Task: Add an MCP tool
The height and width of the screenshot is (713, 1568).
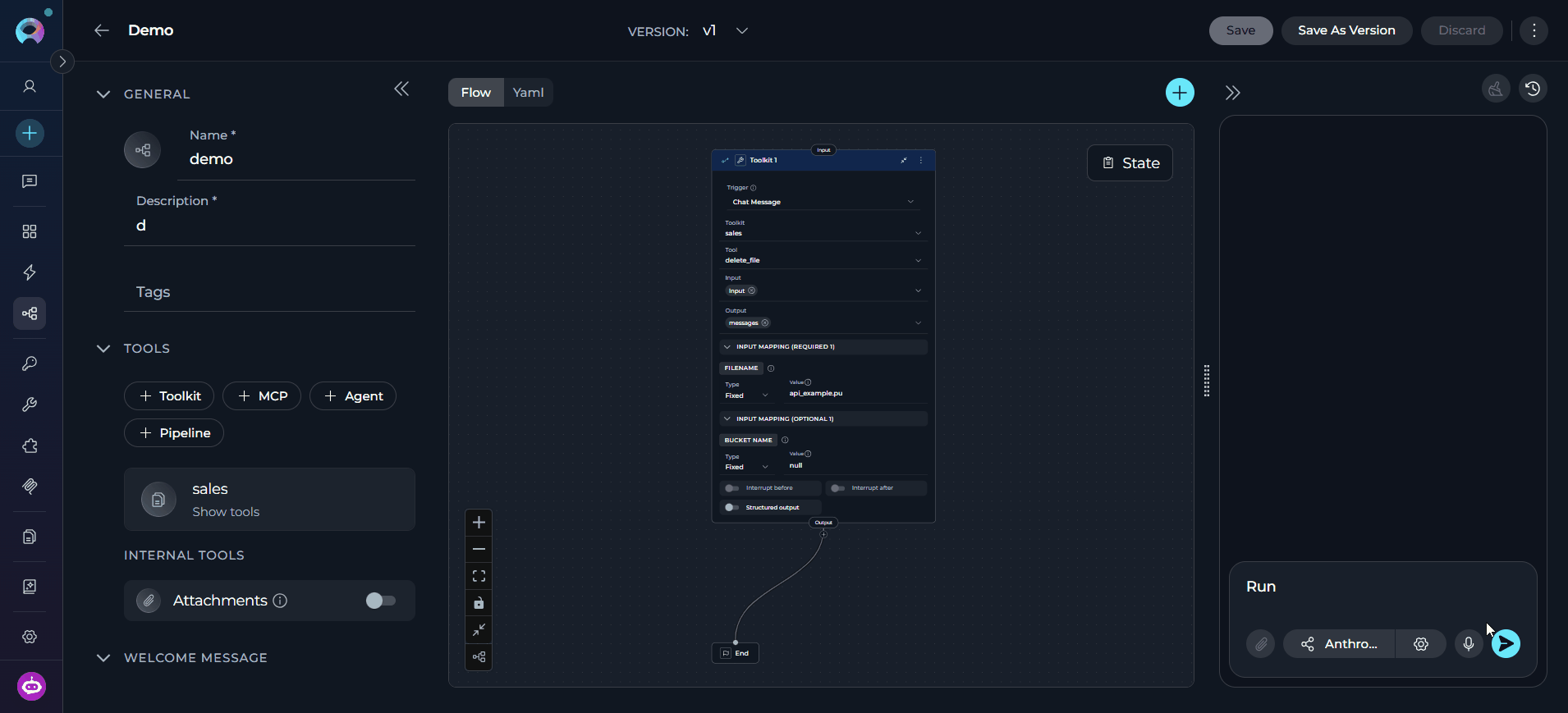Action: click(x=262, y=396)
